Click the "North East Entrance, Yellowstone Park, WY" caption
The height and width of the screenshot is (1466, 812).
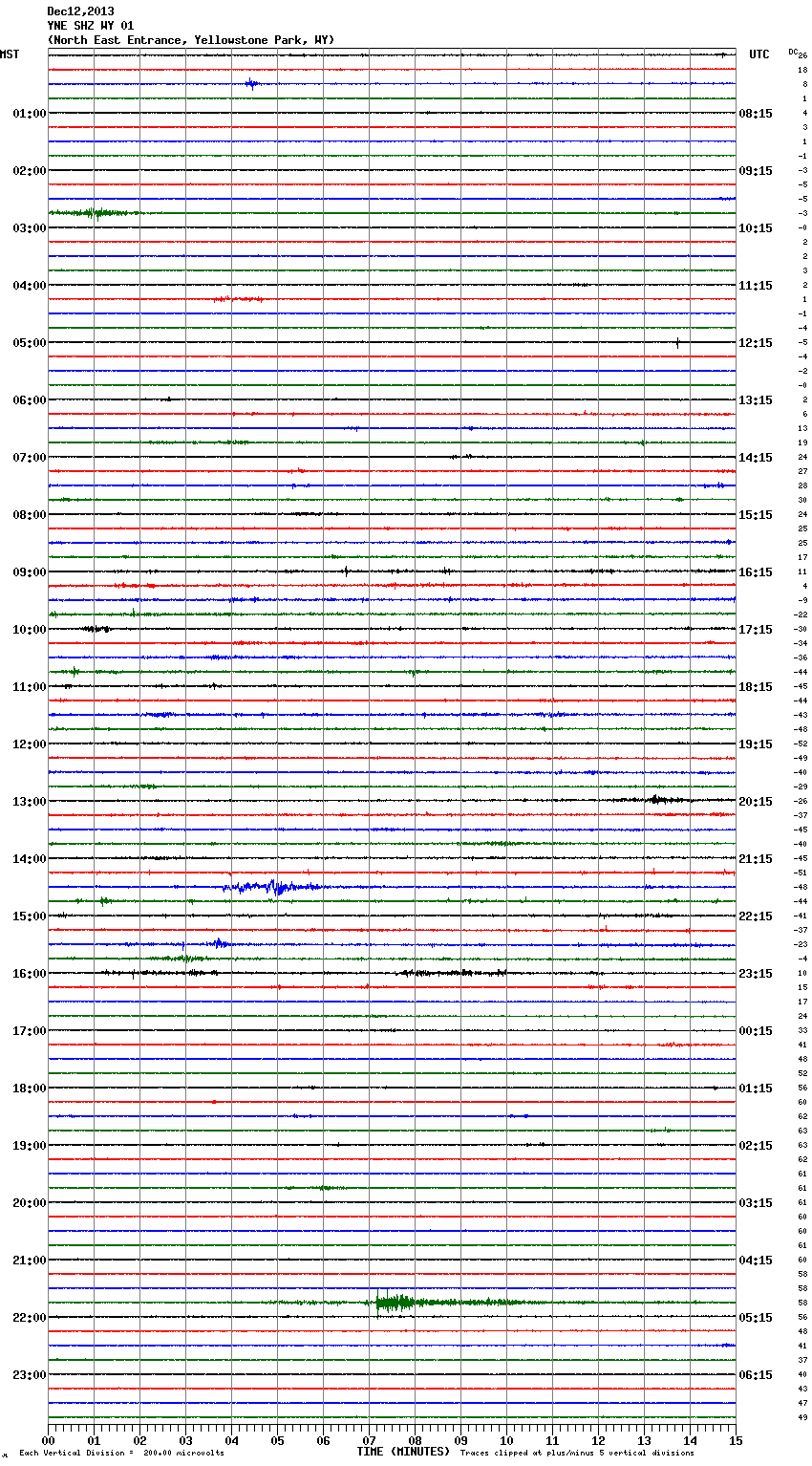[191, 40]
